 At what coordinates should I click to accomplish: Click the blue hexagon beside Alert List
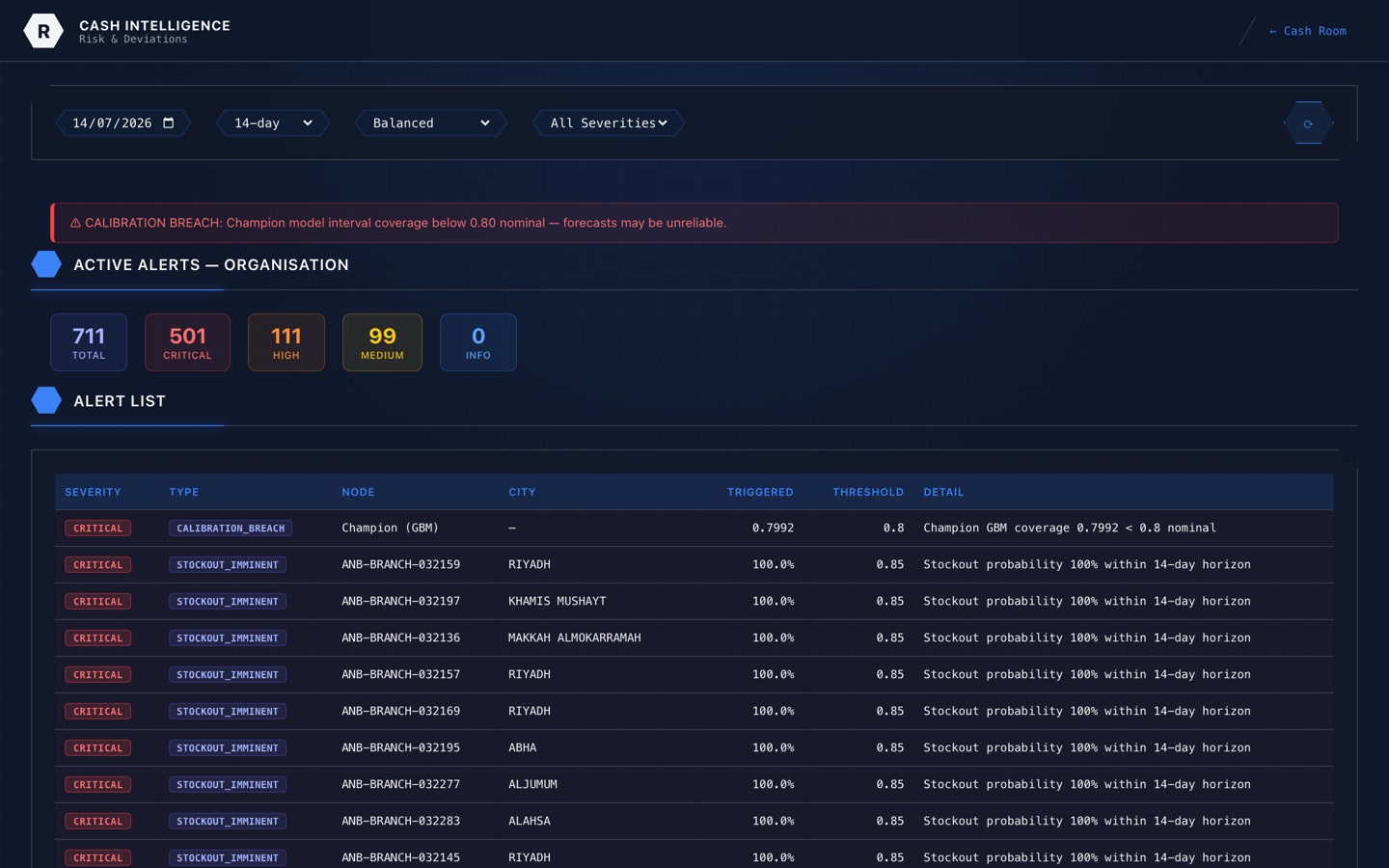click(x=46, y=400)
